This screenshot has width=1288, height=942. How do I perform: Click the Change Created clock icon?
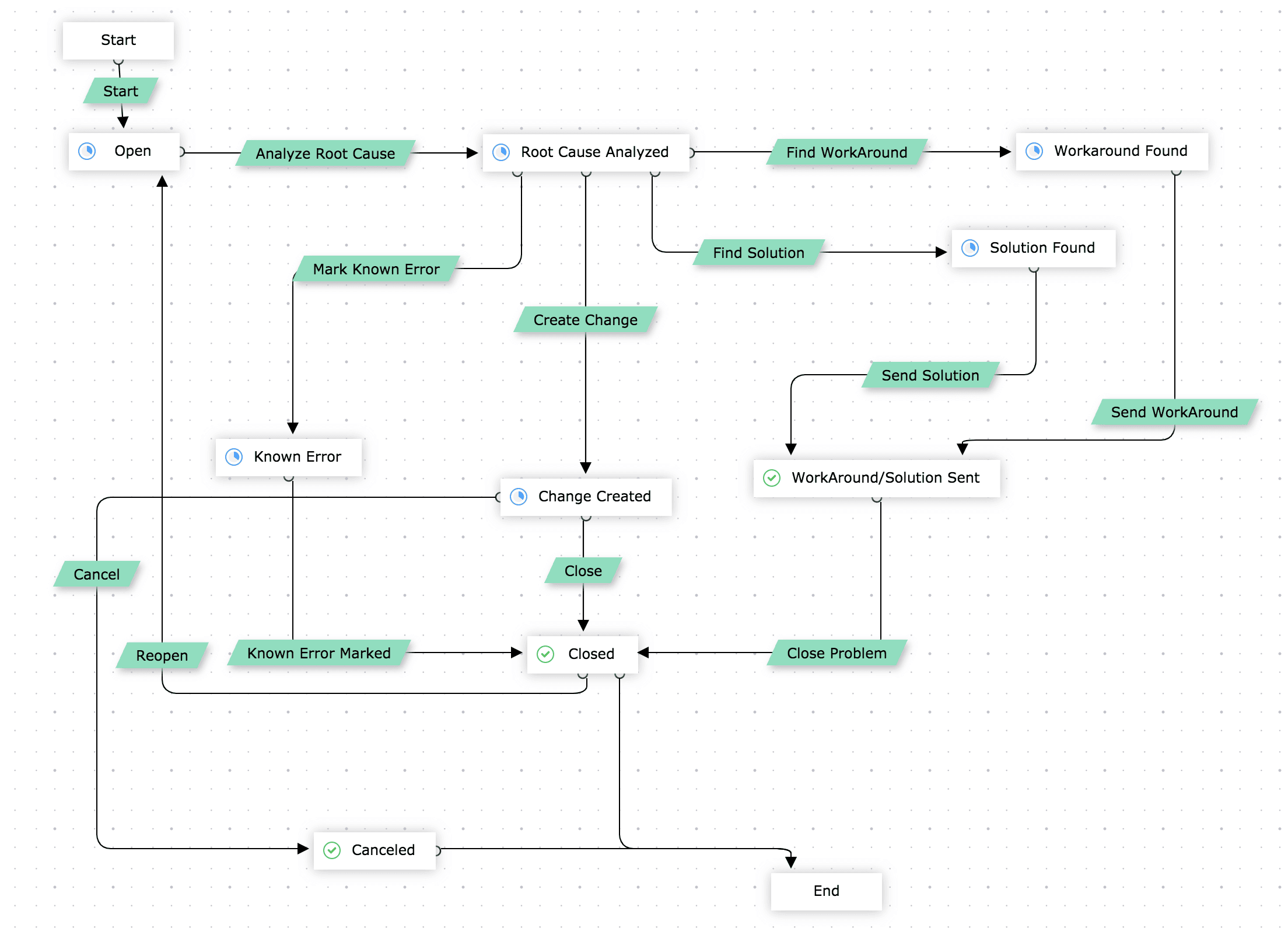519,497
